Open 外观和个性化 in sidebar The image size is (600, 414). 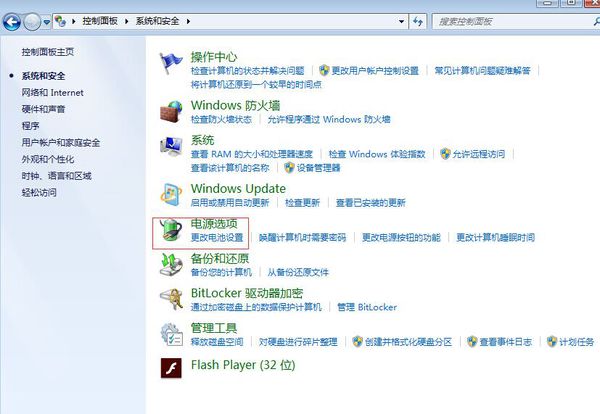click(48, 159)
